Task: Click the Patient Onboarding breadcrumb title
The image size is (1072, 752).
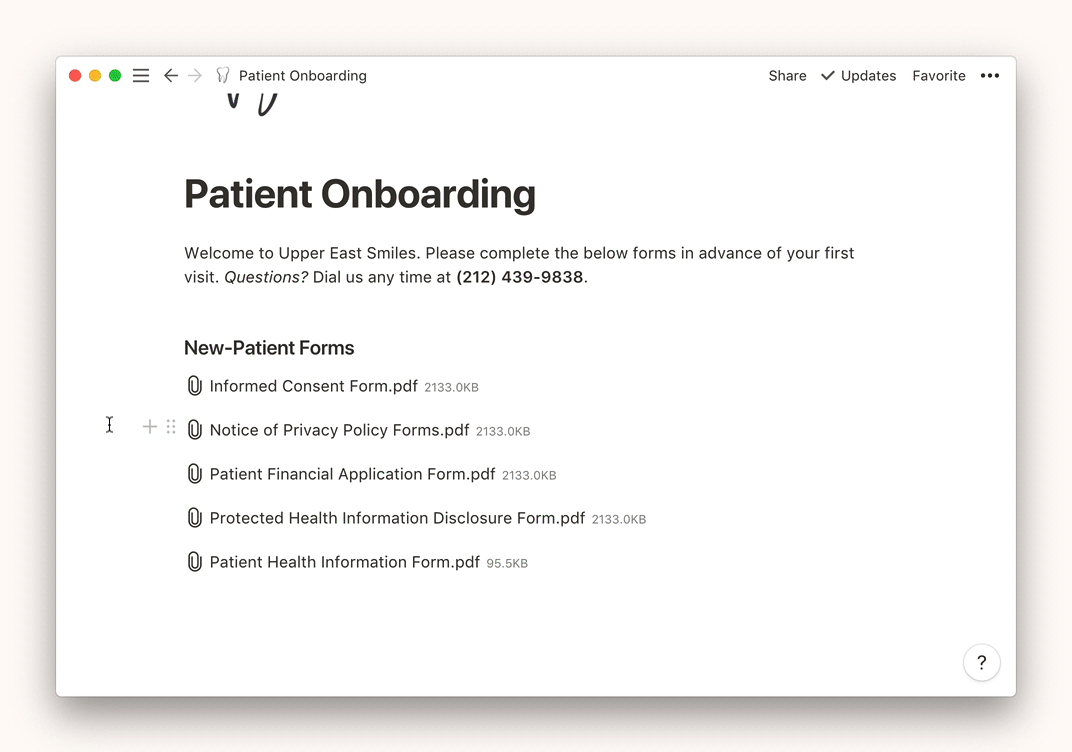Action: (302, 75)
